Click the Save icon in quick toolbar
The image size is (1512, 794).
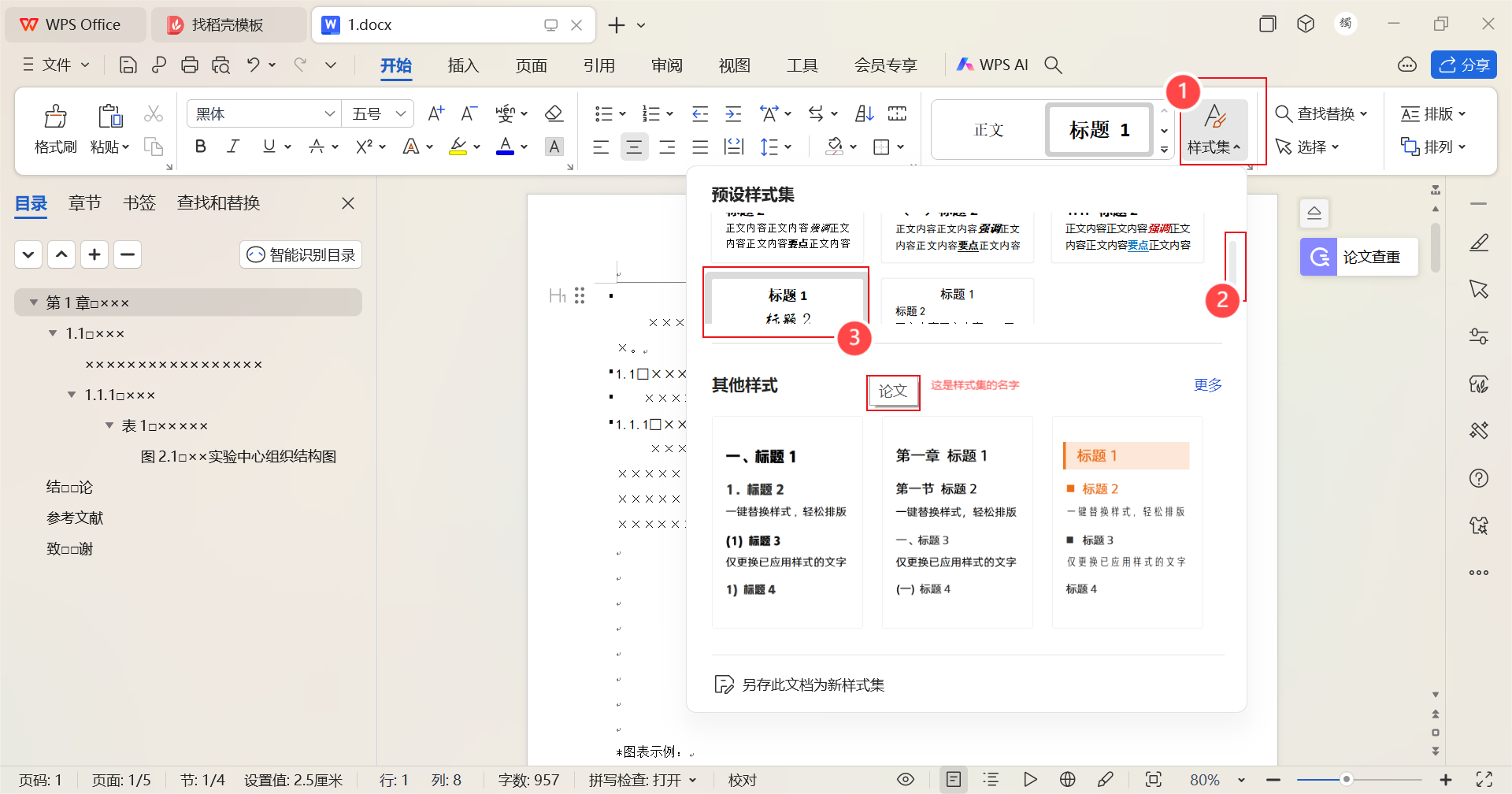128,65
